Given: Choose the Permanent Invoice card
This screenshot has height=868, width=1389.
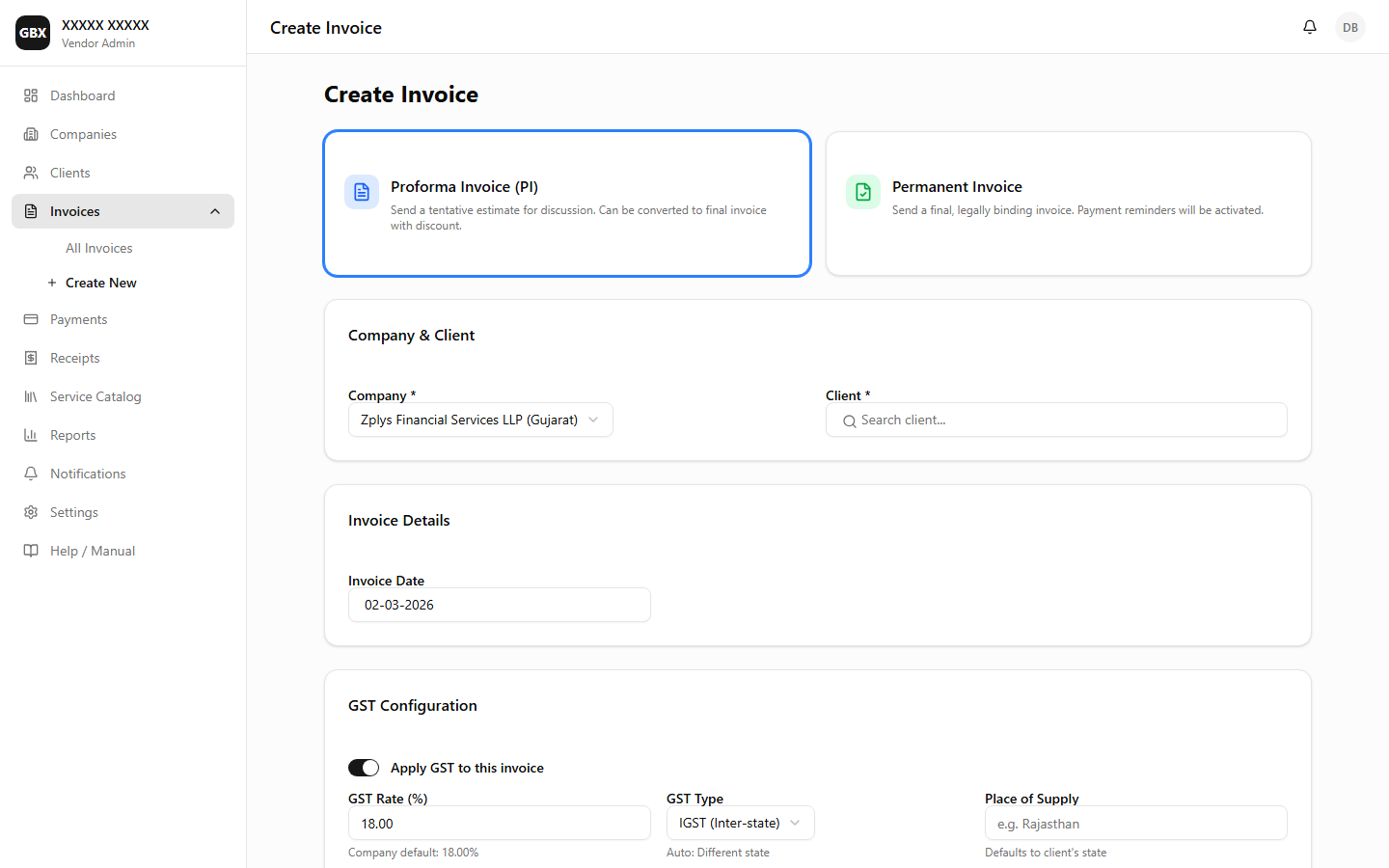Looking at the screenshot, I should pos(1069,203).
